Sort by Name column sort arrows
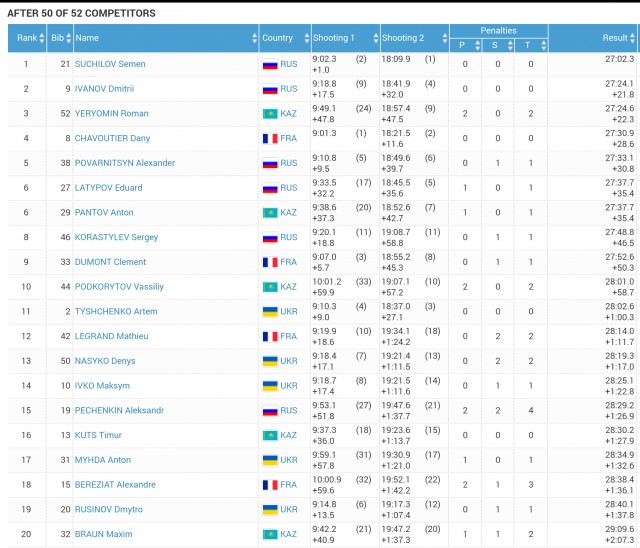Screen dimensions: 640x548 click(x=255, y=38)
